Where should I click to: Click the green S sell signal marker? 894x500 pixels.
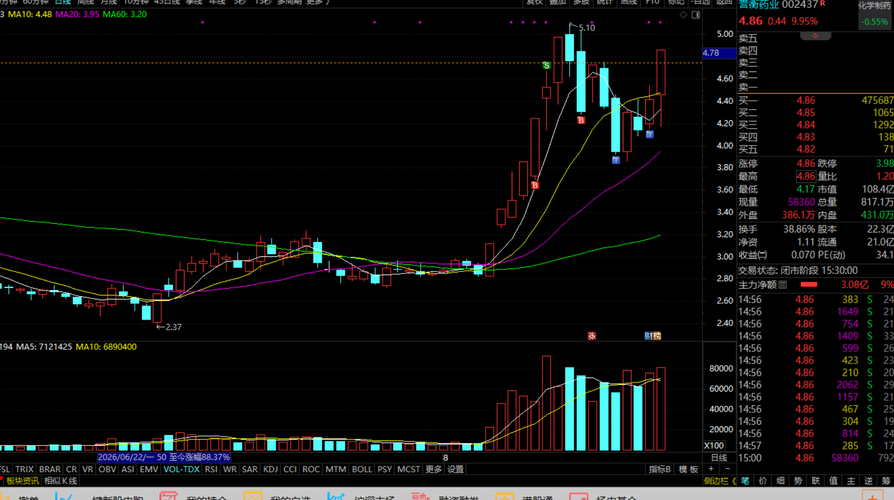click(x=546, y=66)
